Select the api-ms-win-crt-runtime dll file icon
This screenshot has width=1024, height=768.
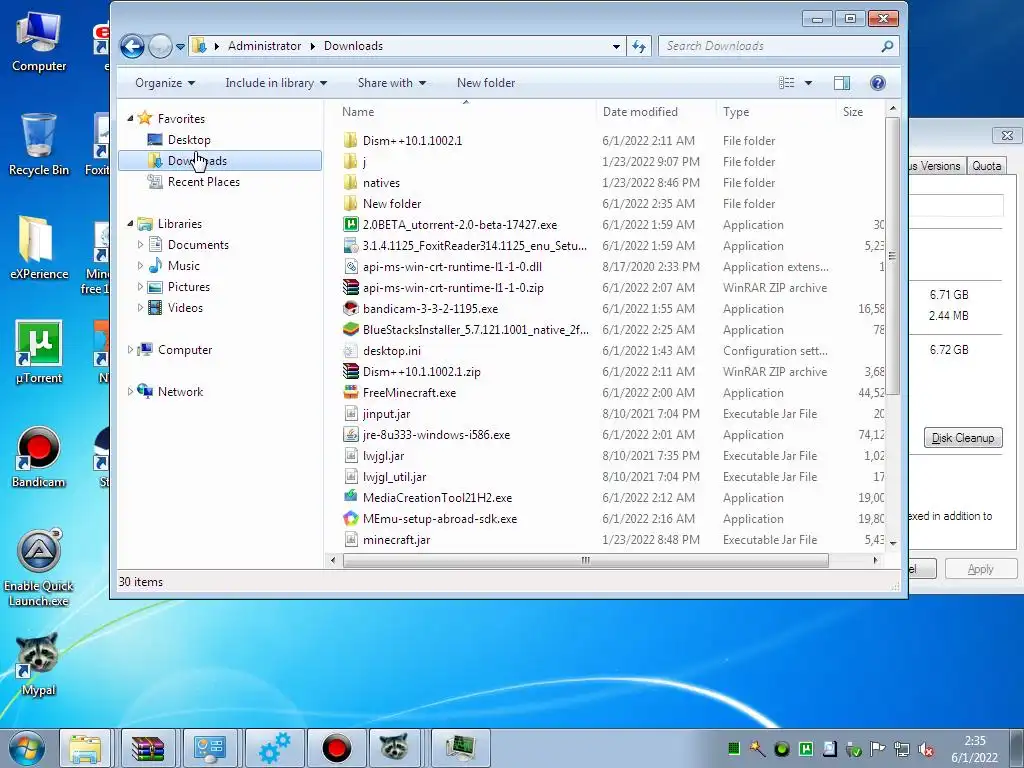click(x=351, y=266)
